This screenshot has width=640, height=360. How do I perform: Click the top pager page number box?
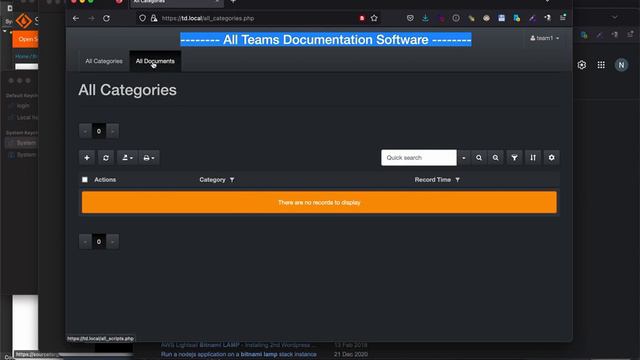pyautogui.click(x=99, y=131)
